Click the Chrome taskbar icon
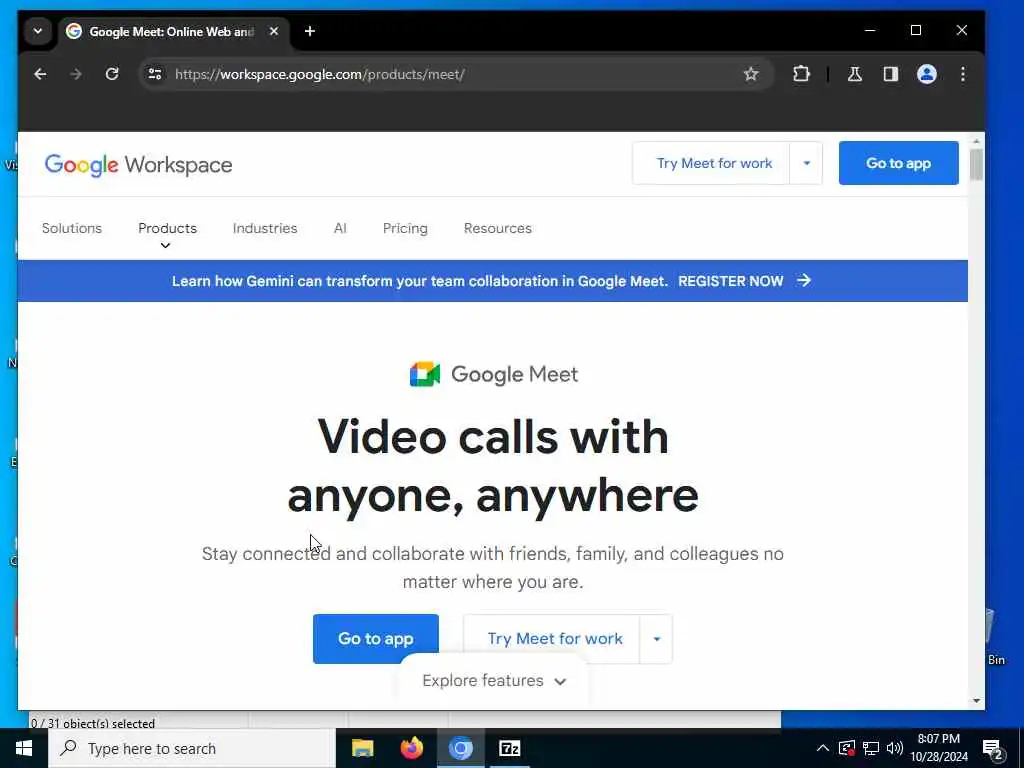 click(460, 748)
